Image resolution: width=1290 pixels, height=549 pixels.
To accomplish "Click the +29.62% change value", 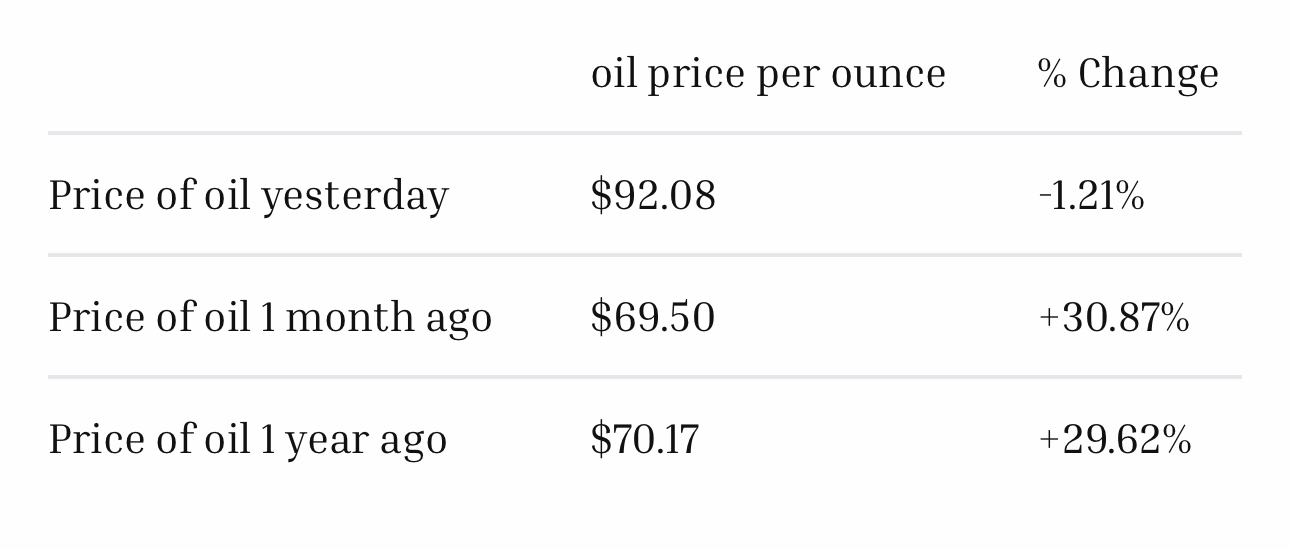I will click(1115, 439).
